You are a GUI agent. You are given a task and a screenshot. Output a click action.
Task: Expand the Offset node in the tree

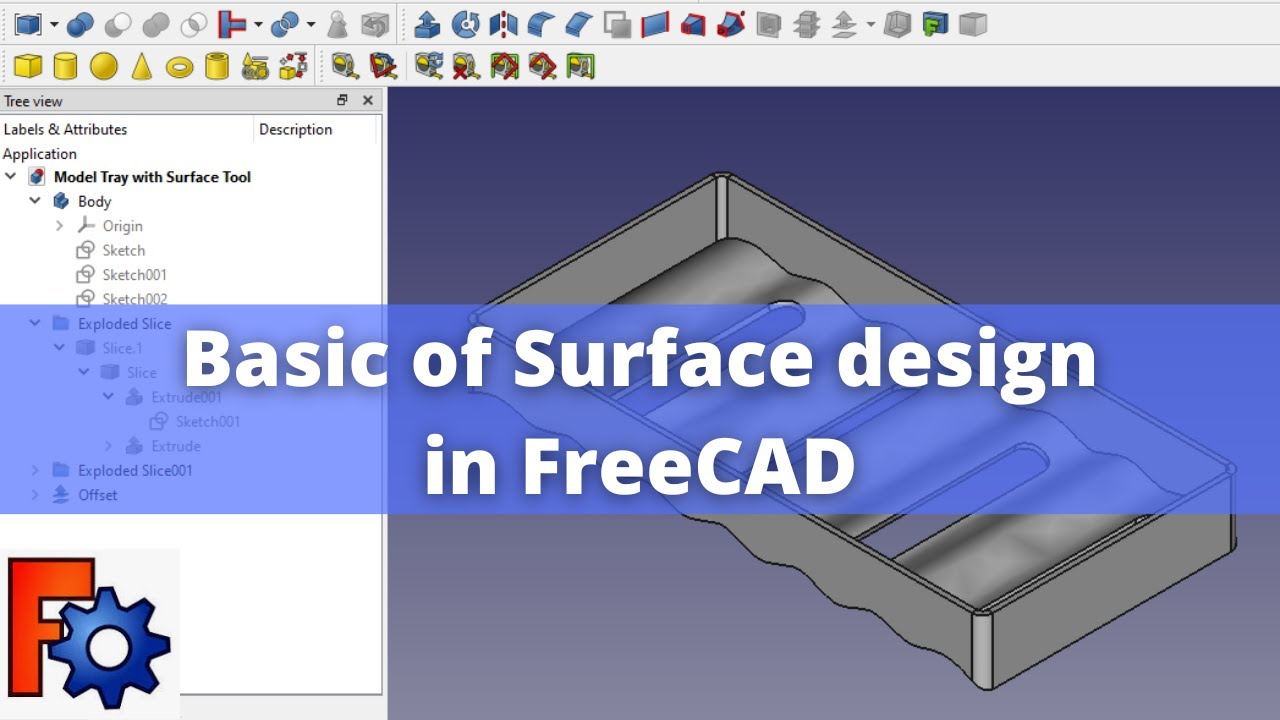[35, 495]
